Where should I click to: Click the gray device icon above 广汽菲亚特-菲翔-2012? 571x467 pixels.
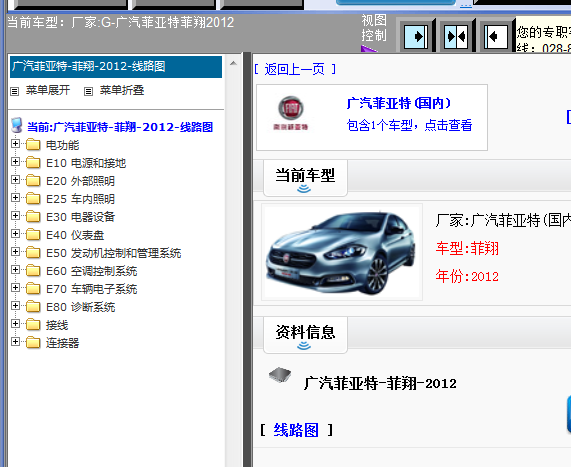280,375
